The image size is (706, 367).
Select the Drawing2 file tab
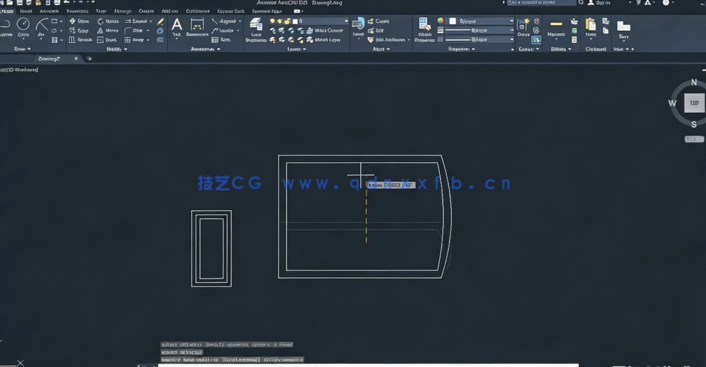[50, 59]
